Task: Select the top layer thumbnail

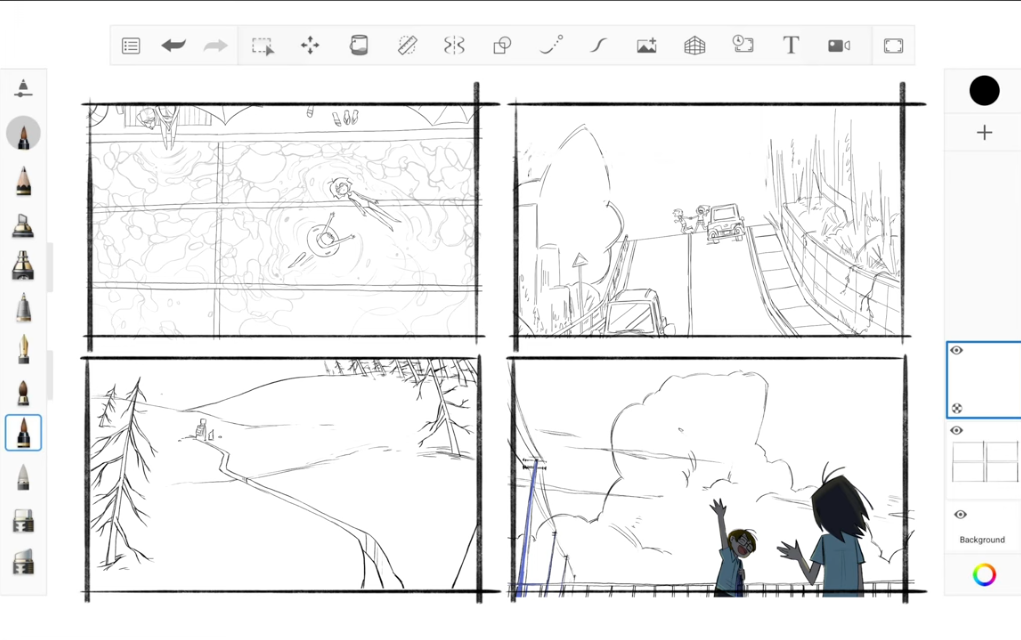Action: click(984, 380)
